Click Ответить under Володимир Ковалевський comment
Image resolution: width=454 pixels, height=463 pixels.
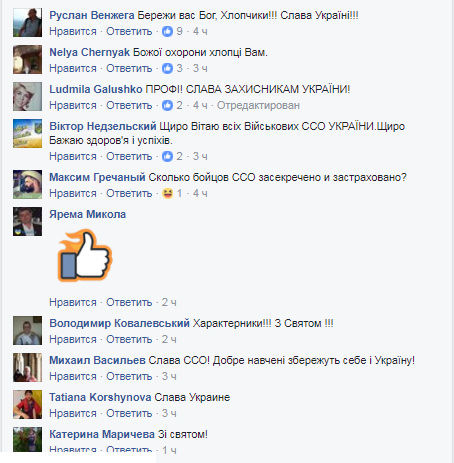[x=129, y=339]
